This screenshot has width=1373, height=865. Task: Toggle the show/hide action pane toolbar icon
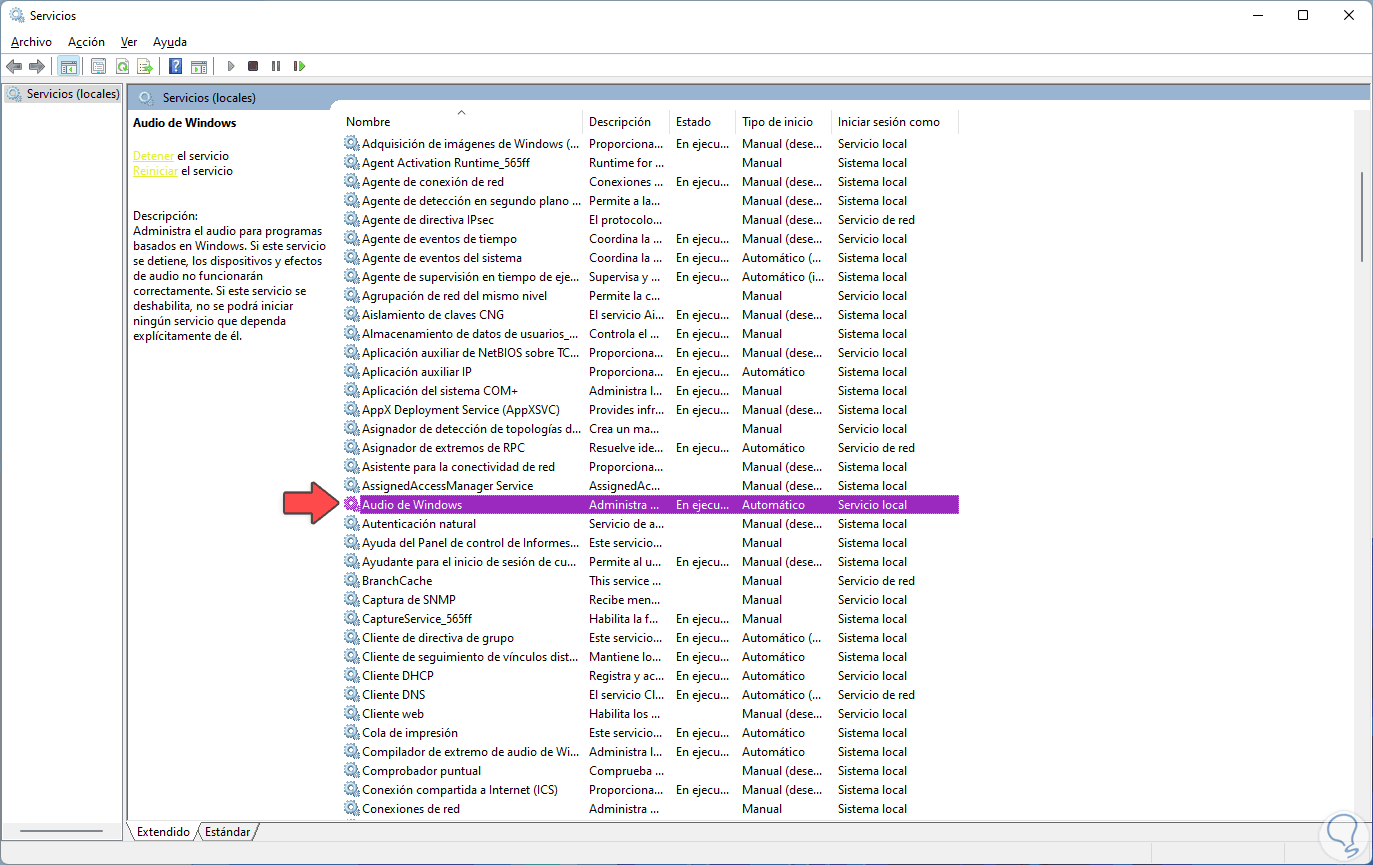[199, 66]
